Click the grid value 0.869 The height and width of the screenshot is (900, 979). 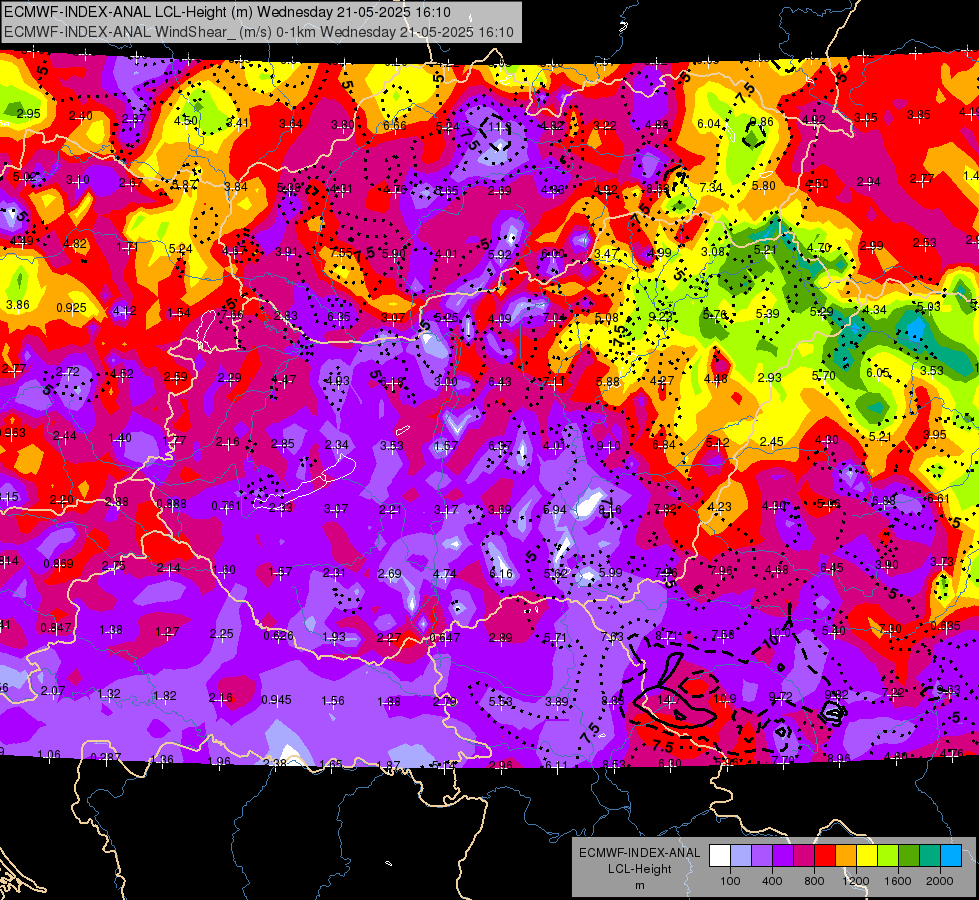[x=58, y=564]
